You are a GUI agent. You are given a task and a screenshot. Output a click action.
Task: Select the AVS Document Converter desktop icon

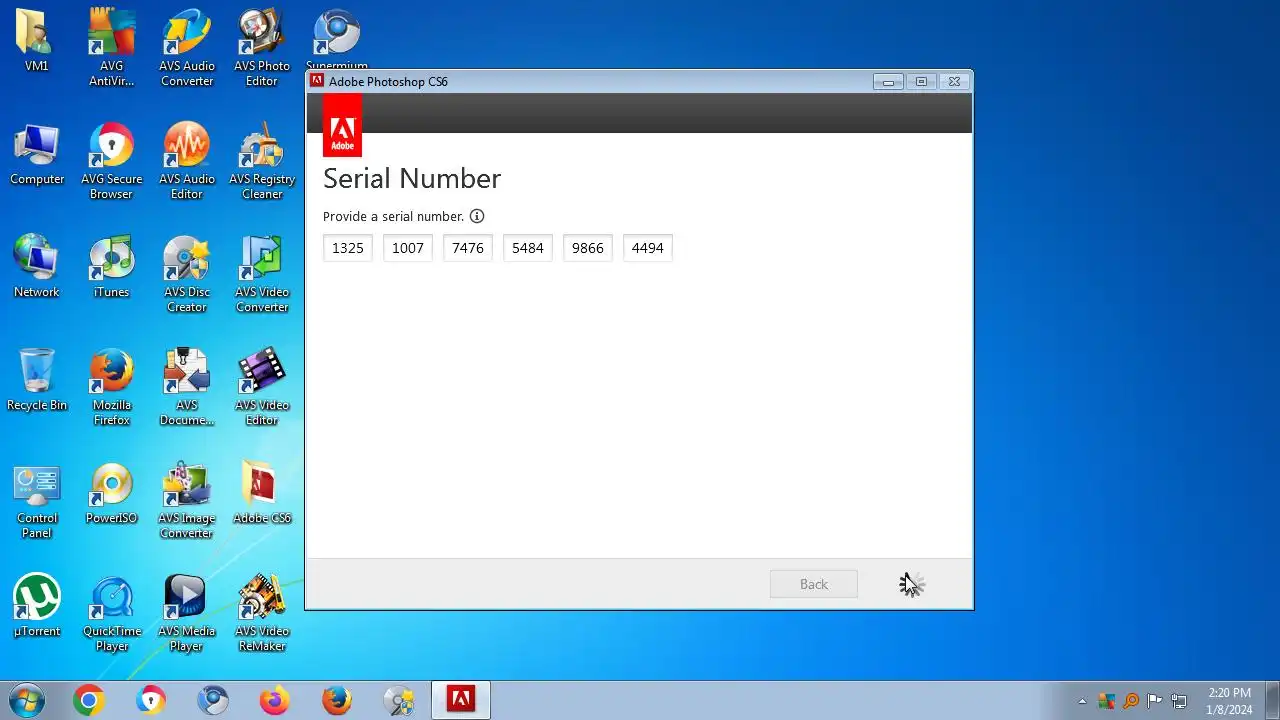coord(187,387)
